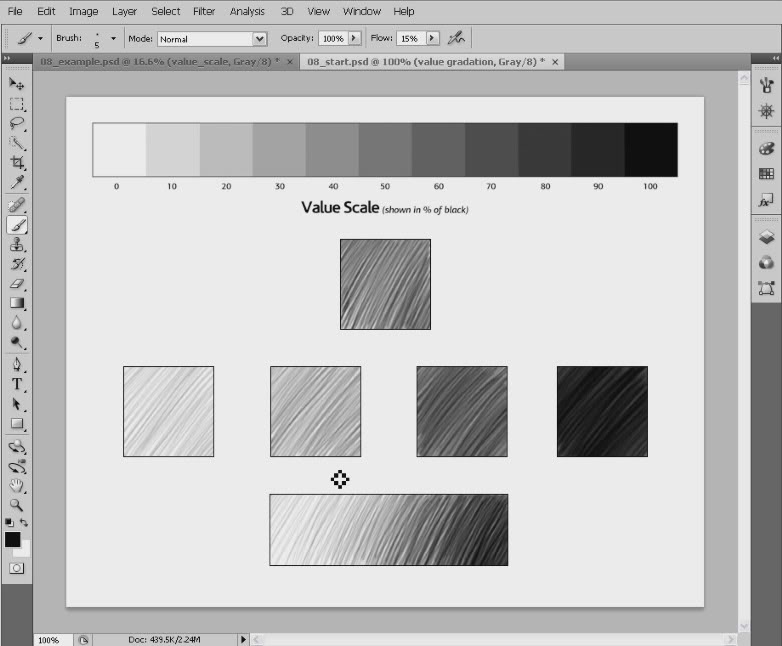This screenshot has height=646, width=782.
Task: Close the 08_example.psd document tab
Action: [289, 62]
